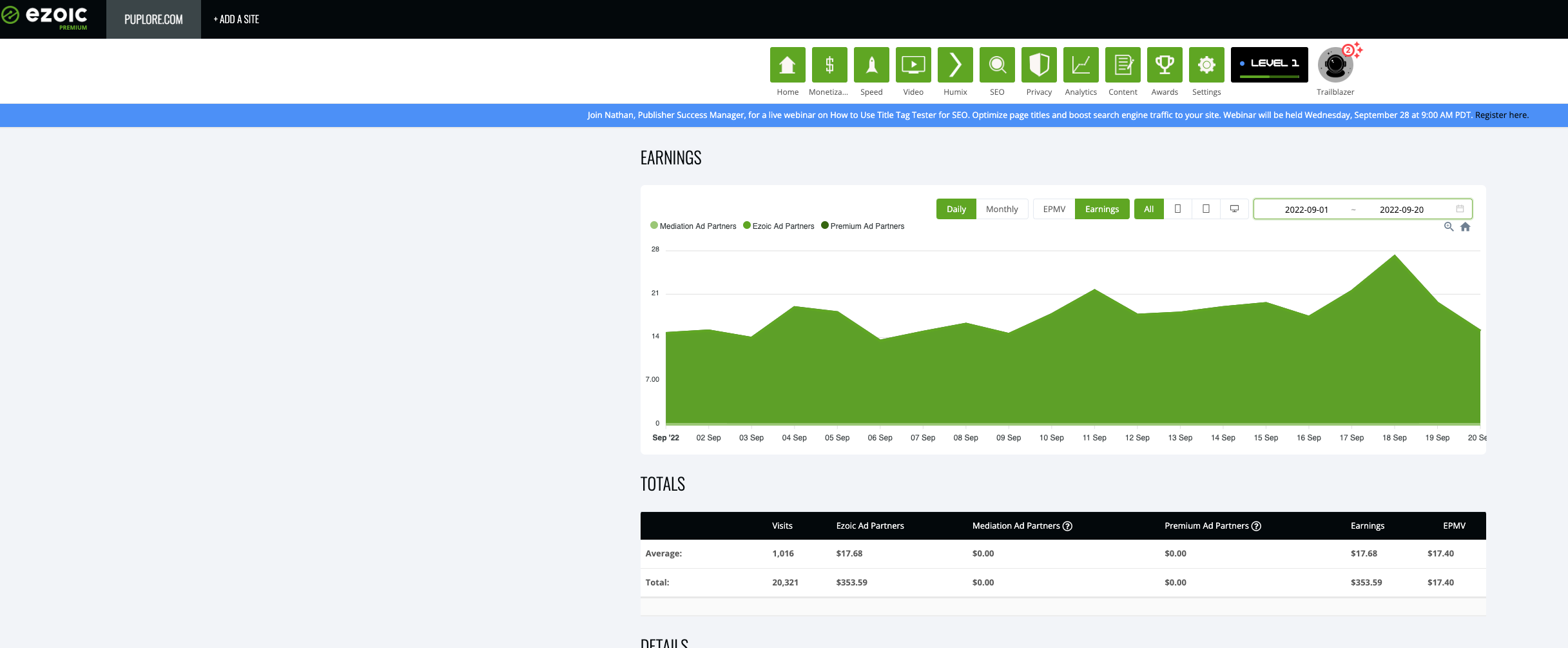The height and width of the screenshot is (648, 1568).
Task: Click the EARNINGS section heading
Action: tap(671, 158)
